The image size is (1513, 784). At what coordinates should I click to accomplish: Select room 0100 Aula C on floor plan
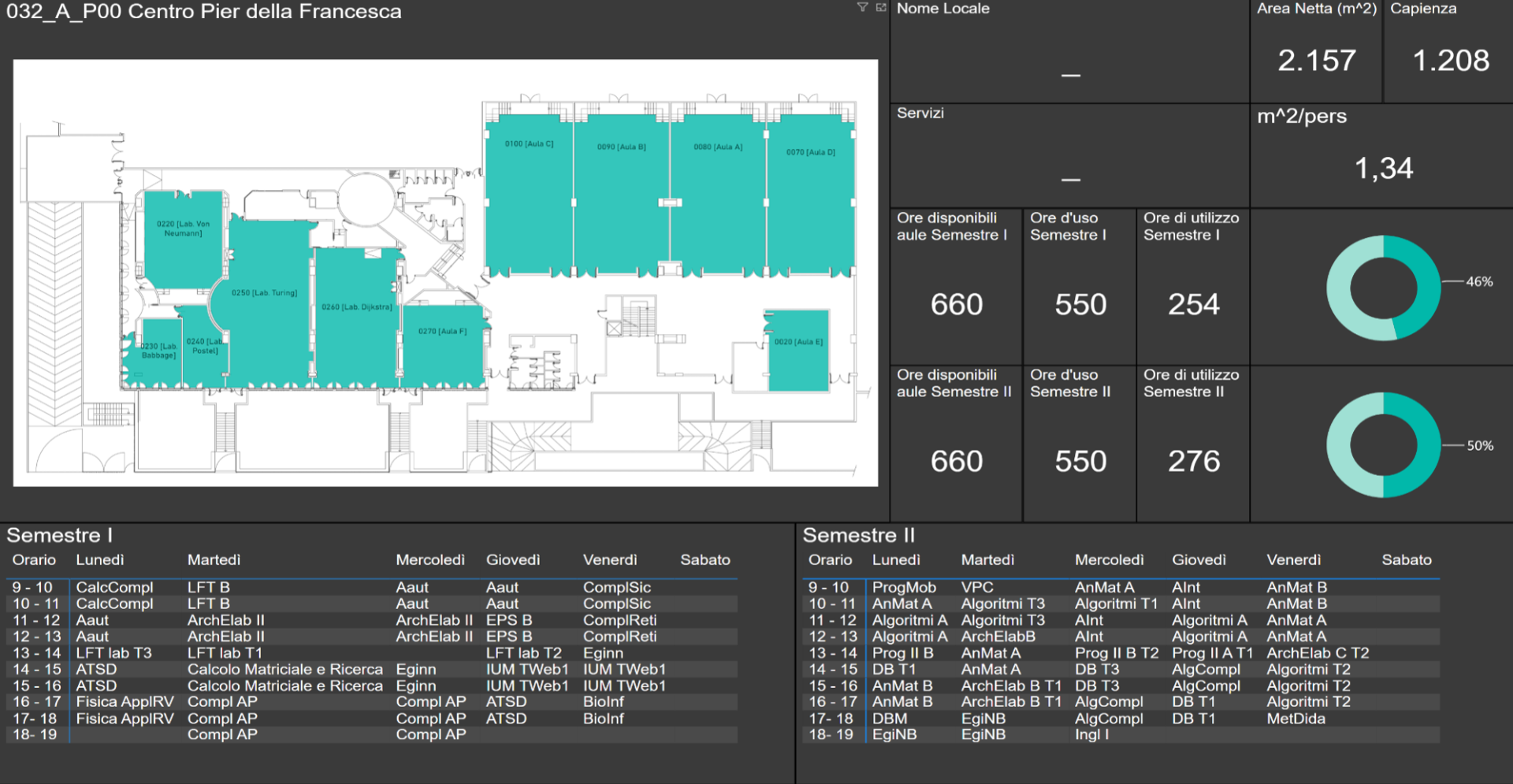529,197
